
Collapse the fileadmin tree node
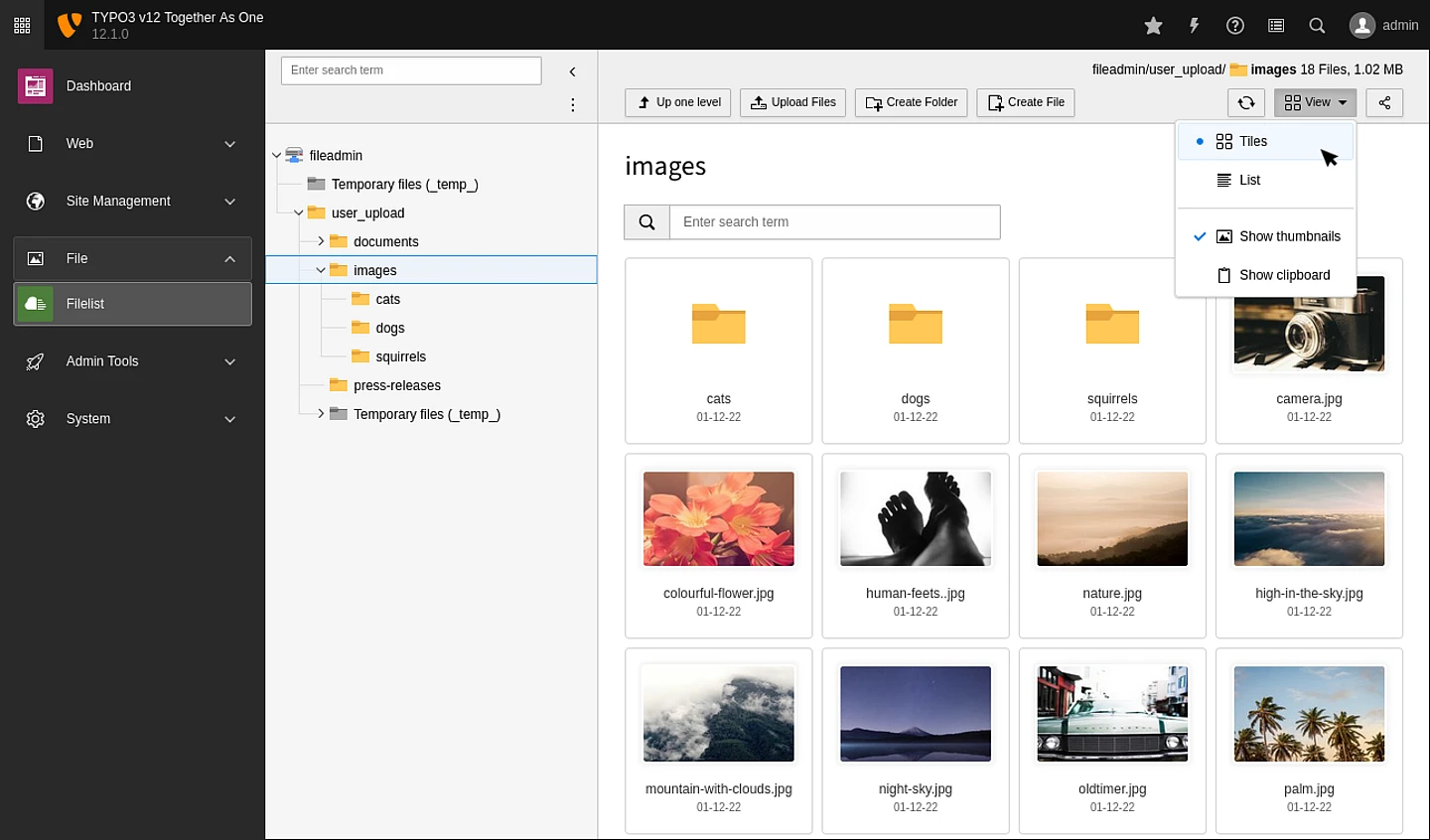tap(277, 156)
